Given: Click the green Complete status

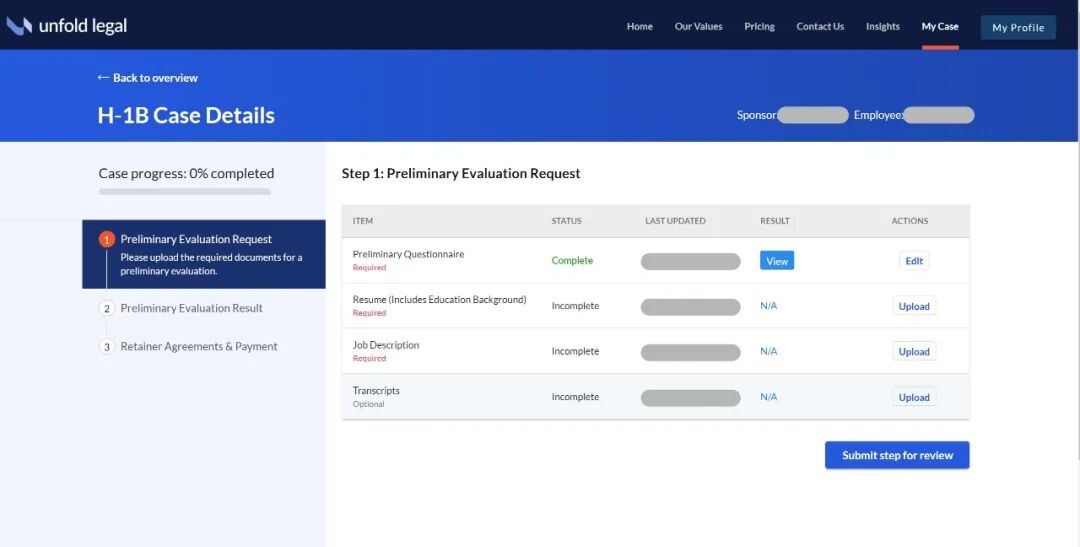Looking at the screenshot, I should [x=572, y=260].
